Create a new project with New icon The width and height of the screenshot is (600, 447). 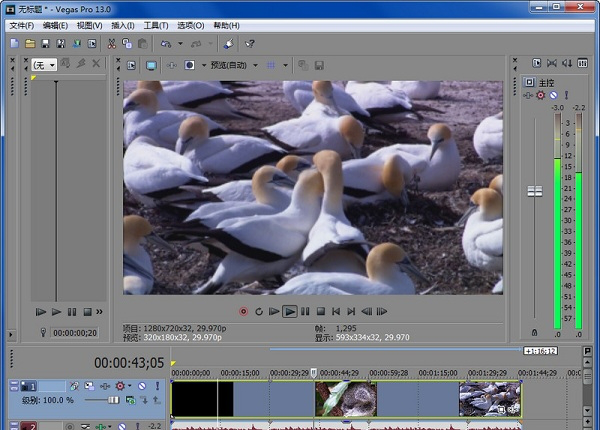[15, 44]
